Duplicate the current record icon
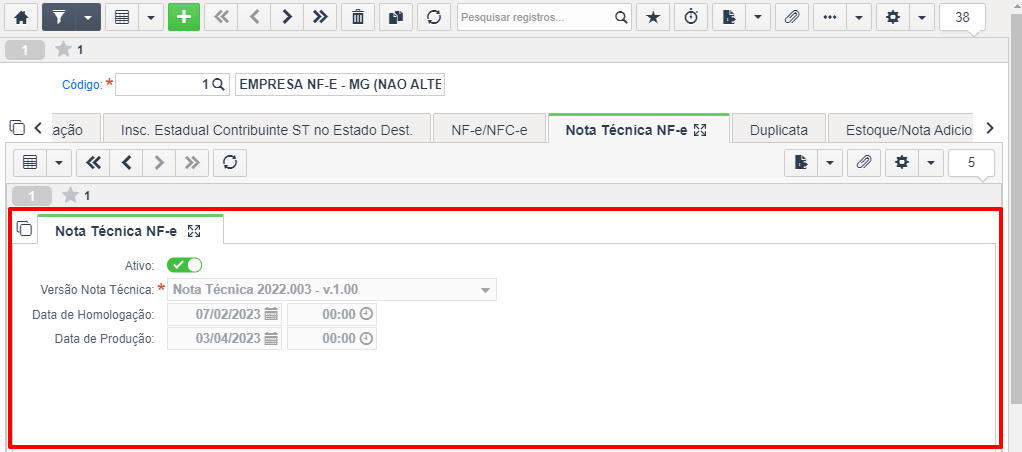The width and height of the screenshot is (1022, 452). coord(396,18)
